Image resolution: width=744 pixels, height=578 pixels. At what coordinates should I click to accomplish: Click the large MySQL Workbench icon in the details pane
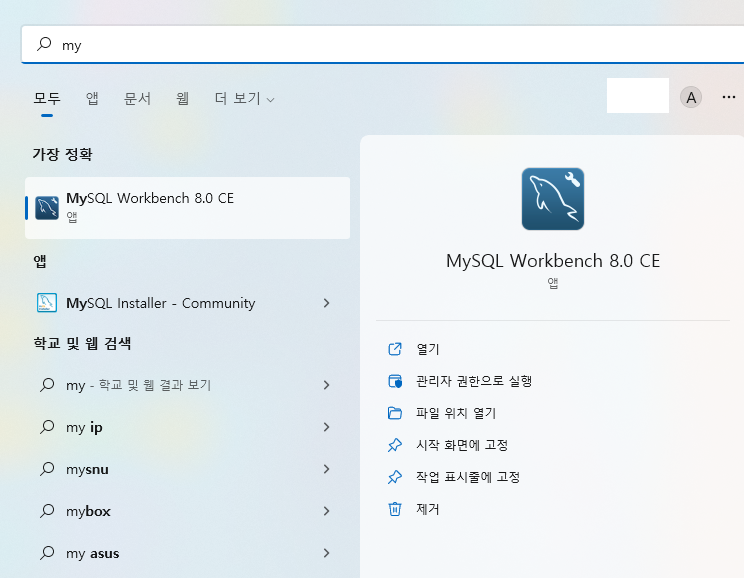click(553, 199)
